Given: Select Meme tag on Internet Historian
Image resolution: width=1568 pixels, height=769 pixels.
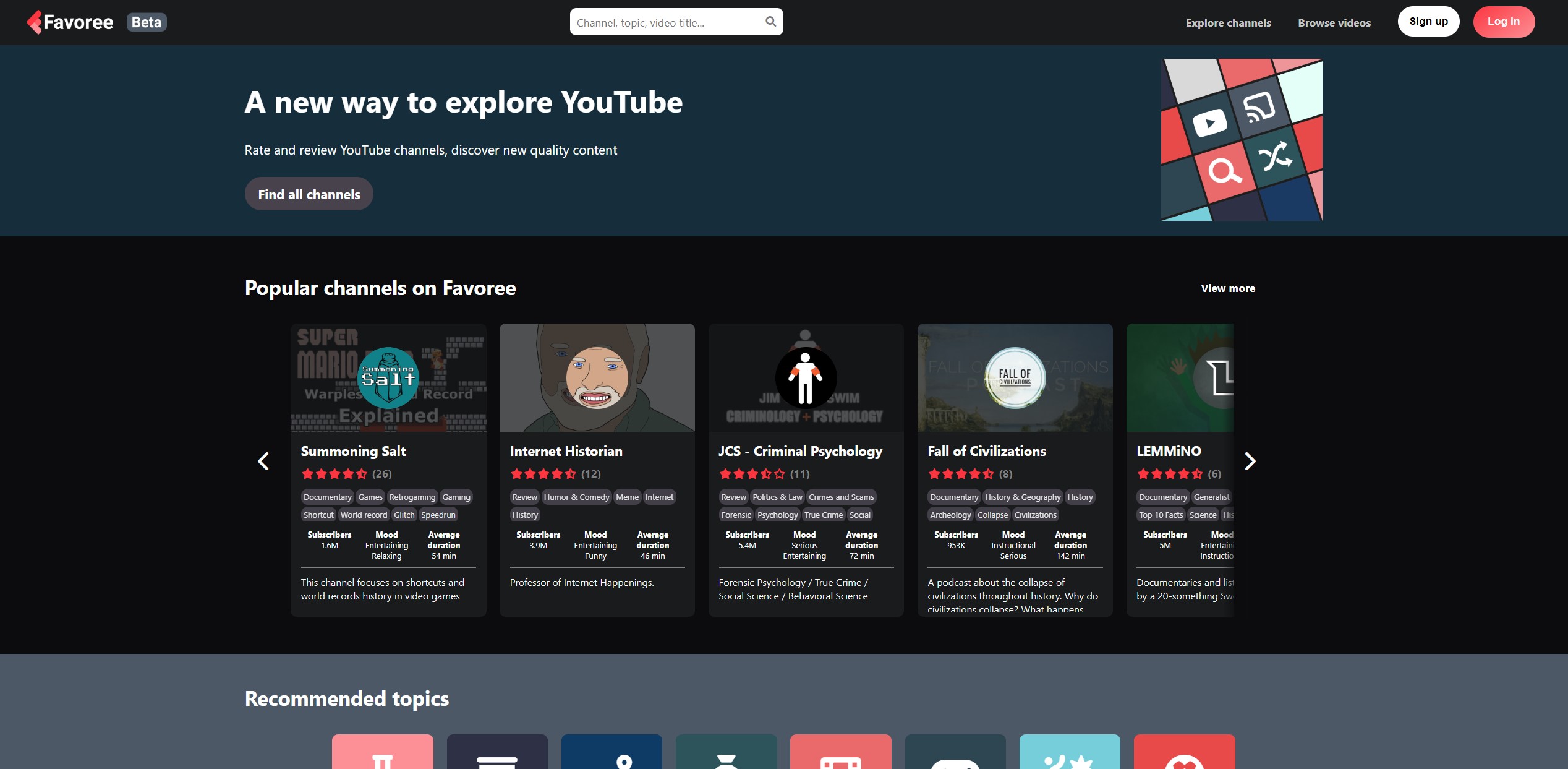Looking at the screenshot, I should point(627,497).
